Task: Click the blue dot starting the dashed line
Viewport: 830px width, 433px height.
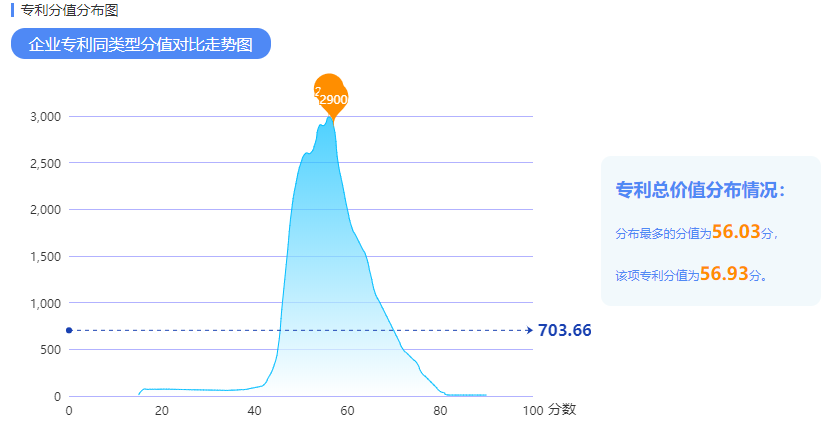Action: [x=69, y=330]
